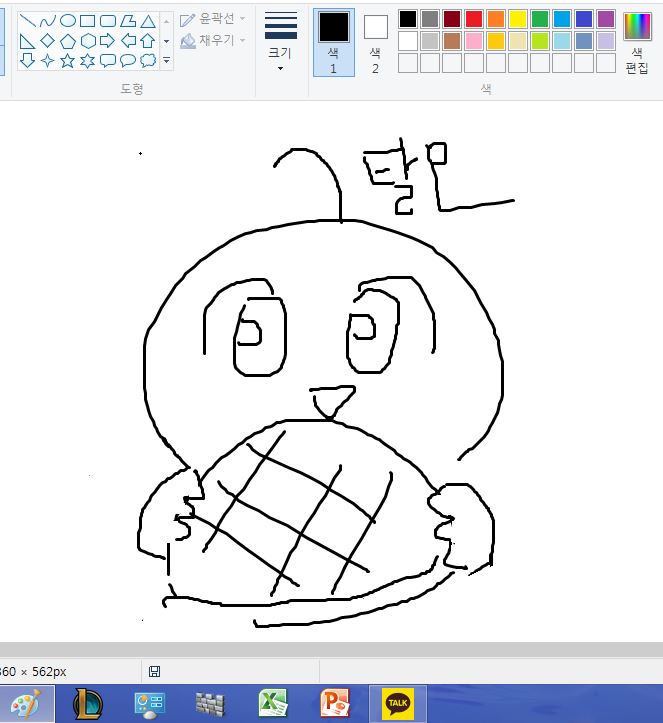The width and height of the screenshot is (663, 723).
Task: Choose the red color swatch
Action: tap(474, 19)
